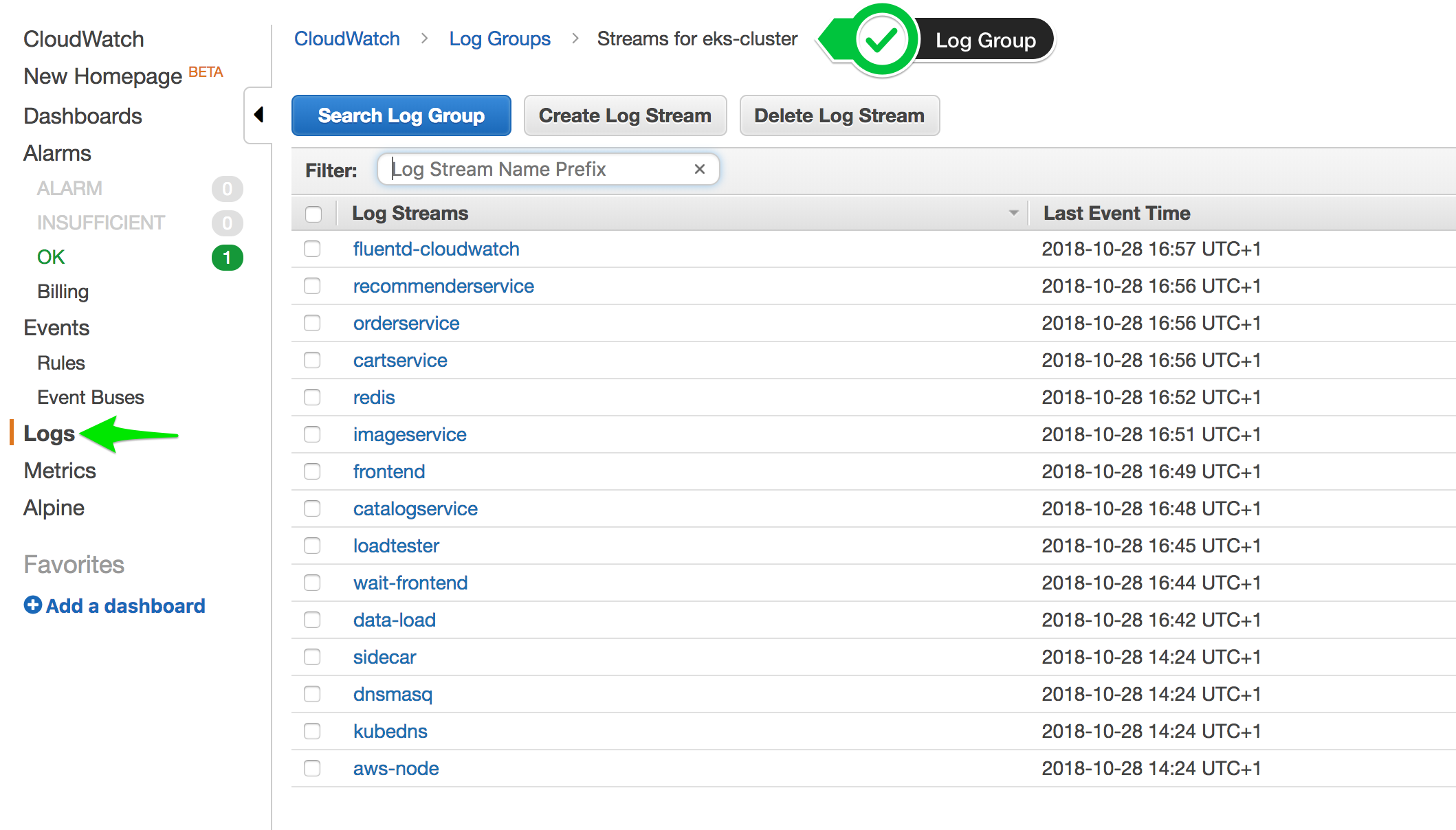Click the Add a dashboard link
Image resolution: width=1456 pixels, height=830 pixels.
click(x=125, y=605)
